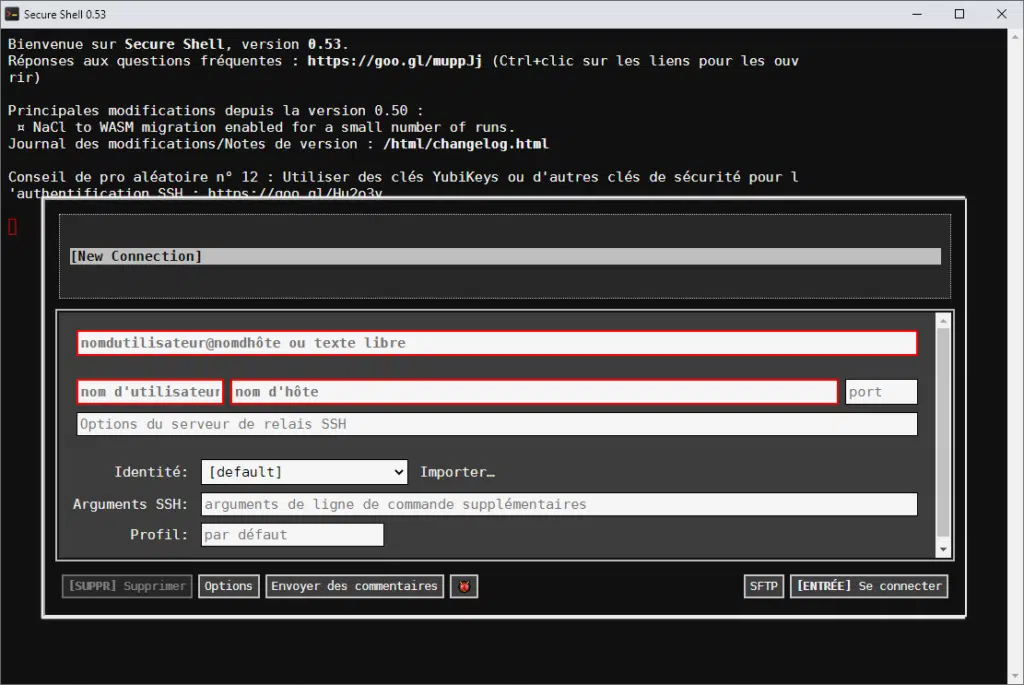Open the goo.gl/muppJj FAQ link
This screenshot has height=685, width=1024.
coord(394,61)
